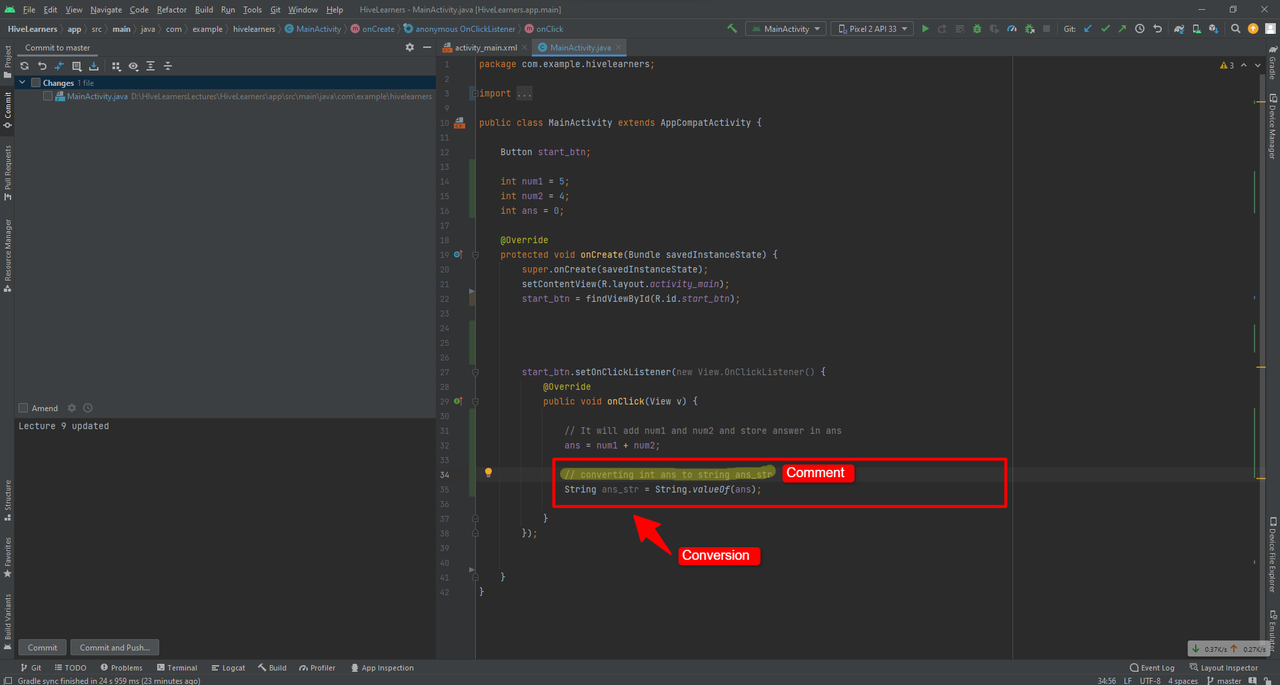This screenshot has width=1280, height=685.
Task: Open the Terminal tool window
Action: pyautogui.click(x=176, y=667)
